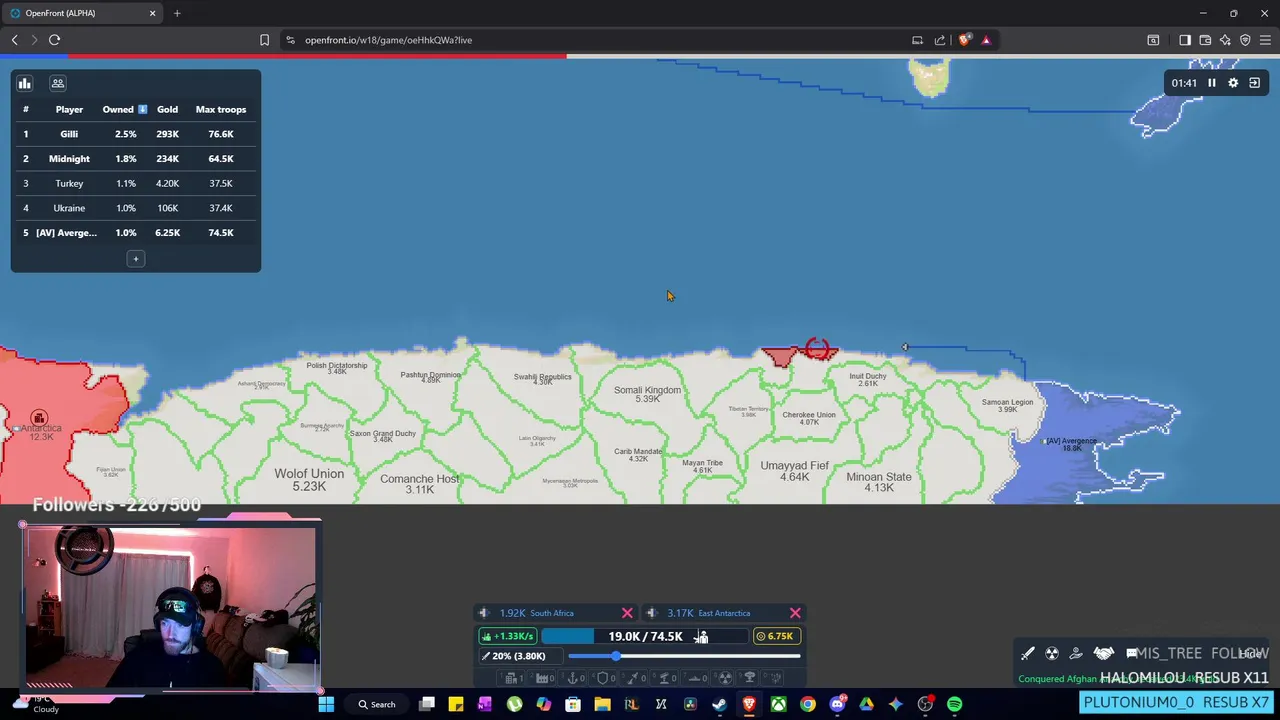Viewport: 1280px width, 720px height.
Task: Open Windows Start menu
Action: pyautogui.click(x=326, y=704)
